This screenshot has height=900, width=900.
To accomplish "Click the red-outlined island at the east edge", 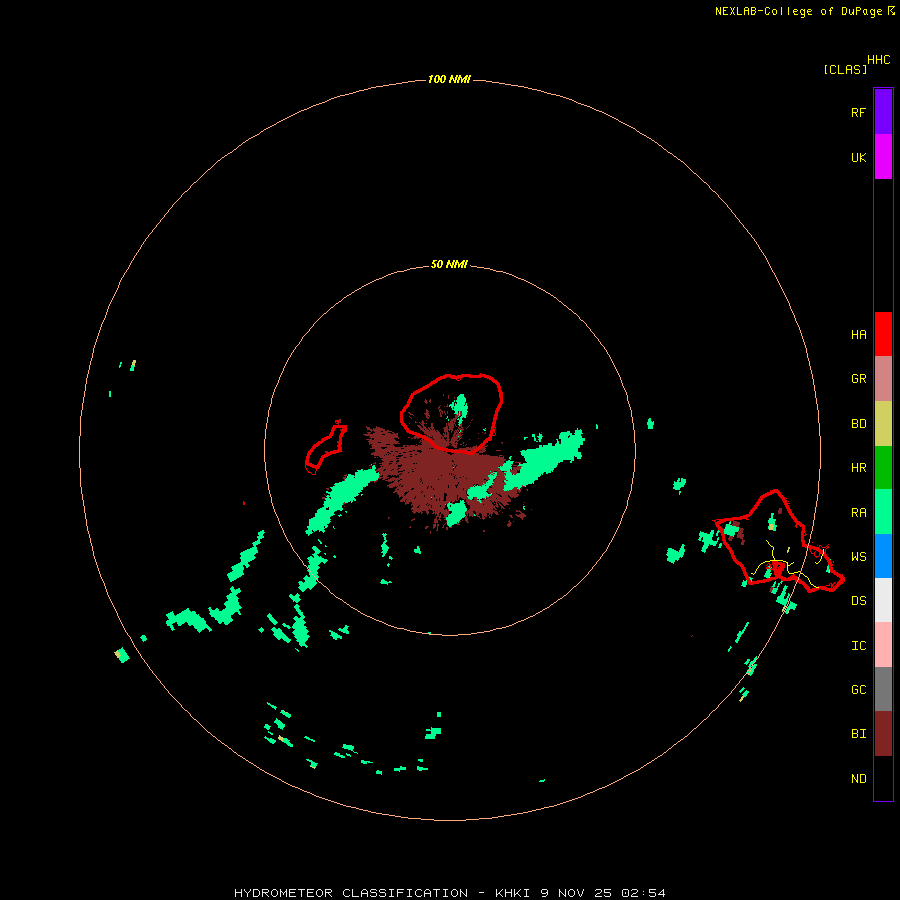I will point(778,542).
